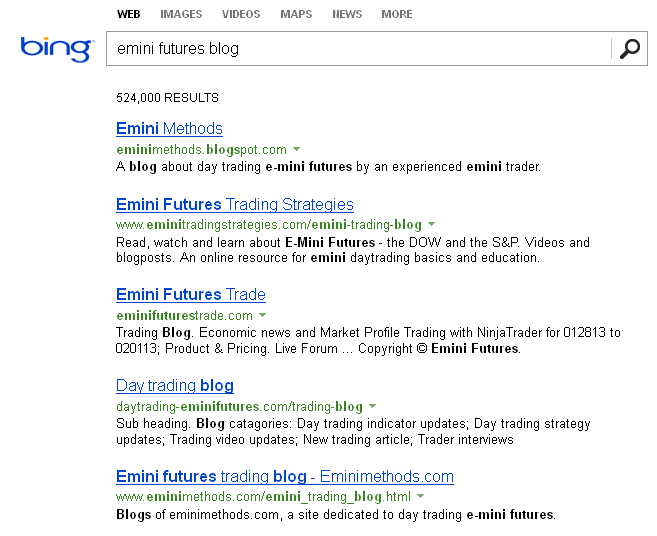657x536 pixels.
Task: Open the MAPS tab
Action: pos(296,14)
